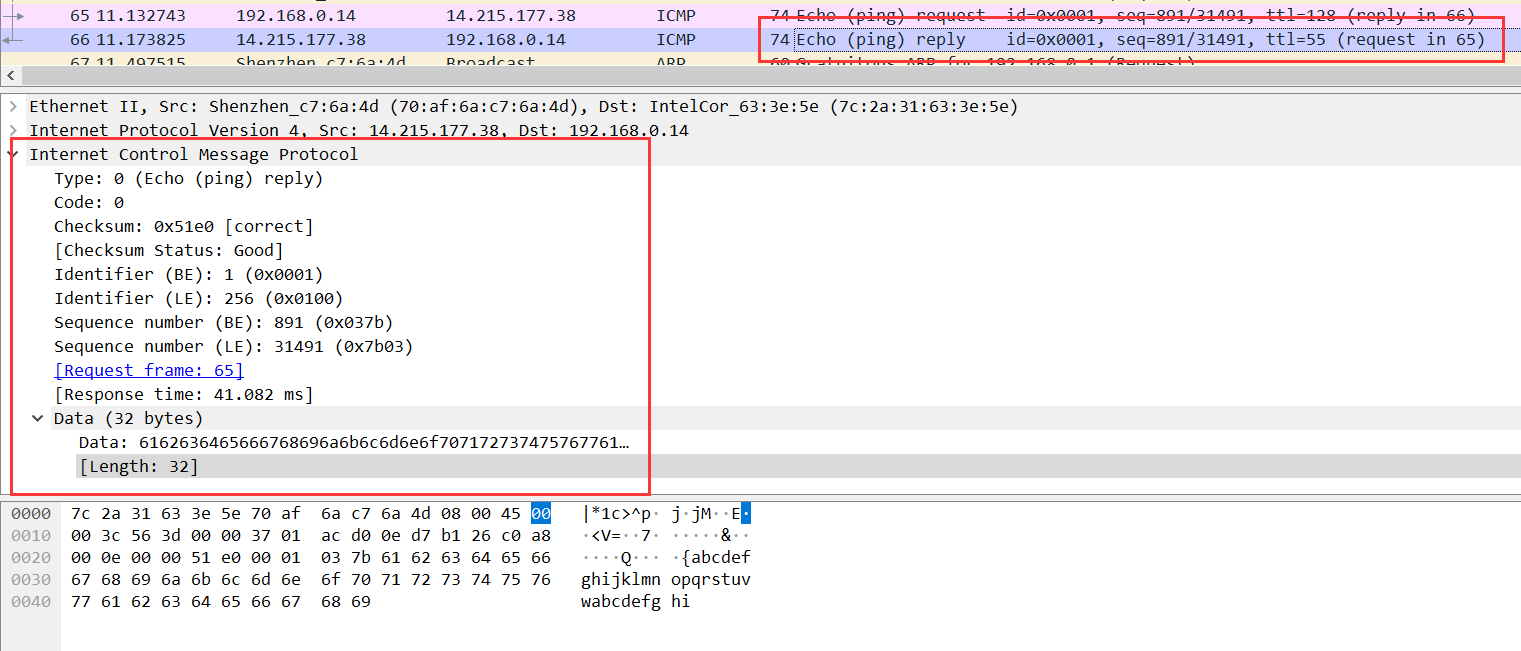Select Identifier (BE): 1 (0x0001) field
This screenshot has width=1521, height=651.
[189, 274]
